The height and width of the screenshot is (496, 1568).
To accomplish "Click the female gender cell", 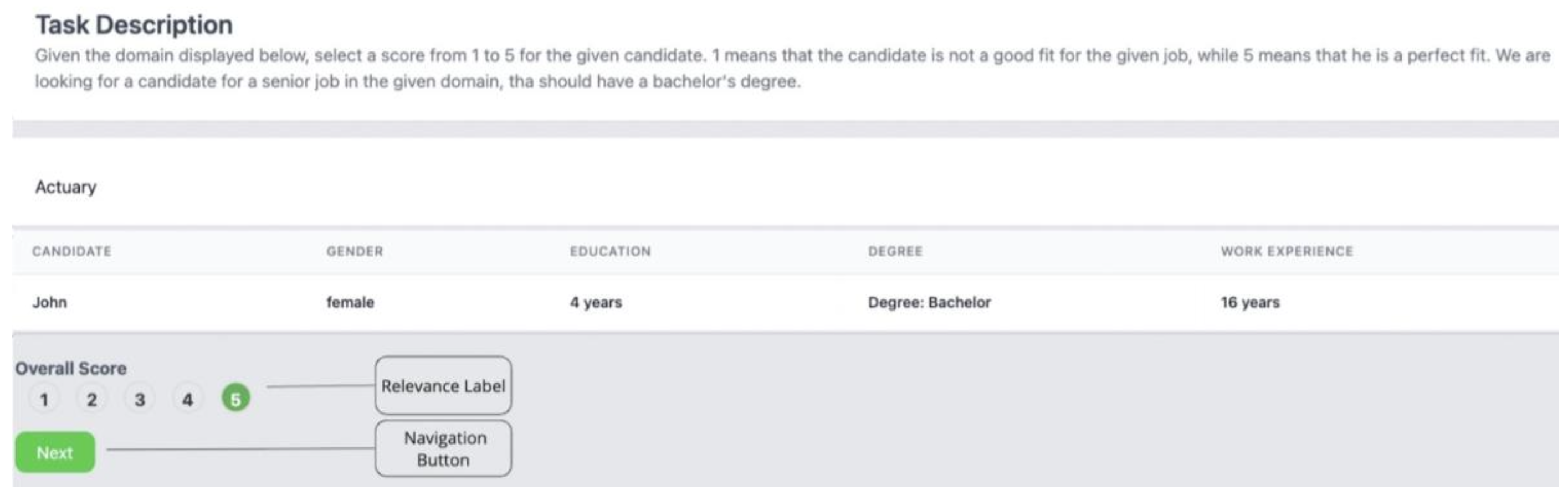I will [x=351, y=302].
